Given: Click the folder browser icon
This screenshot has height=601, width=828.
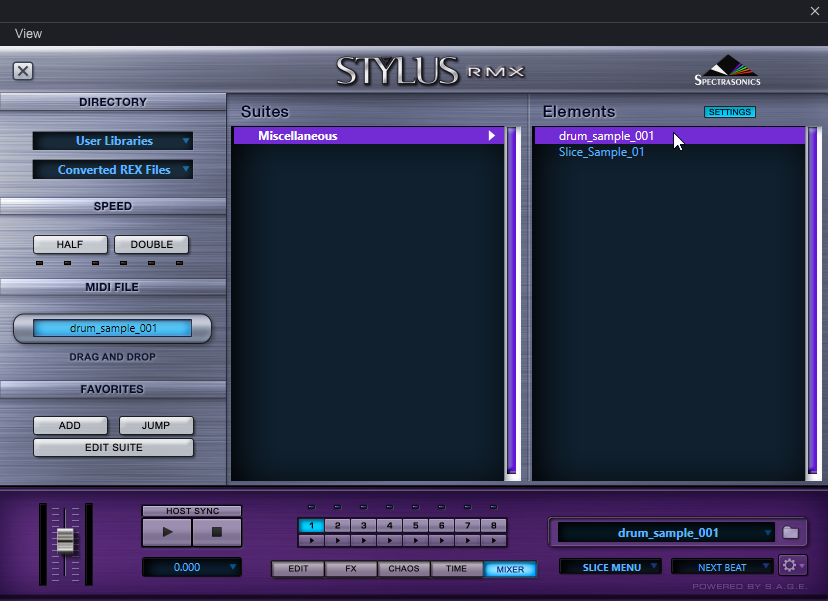Looking at the screenshot, I should tap(791, 532).
